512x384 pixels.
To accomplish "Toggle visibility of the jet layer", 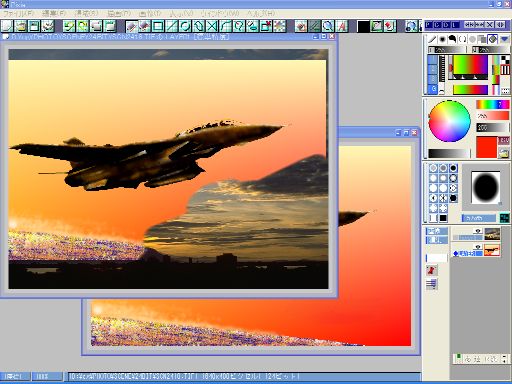I will click(478, 247).
